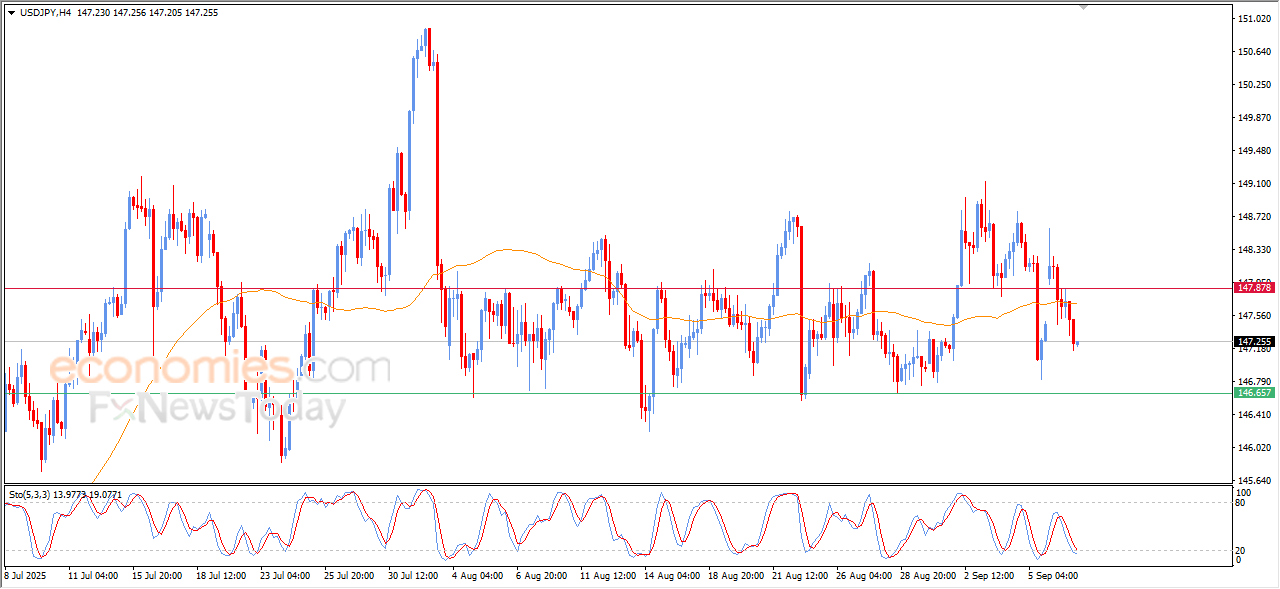
Task: Click the 6 Aug 20:00 time label
Action: pyautogui.click(x=541, y=576)
